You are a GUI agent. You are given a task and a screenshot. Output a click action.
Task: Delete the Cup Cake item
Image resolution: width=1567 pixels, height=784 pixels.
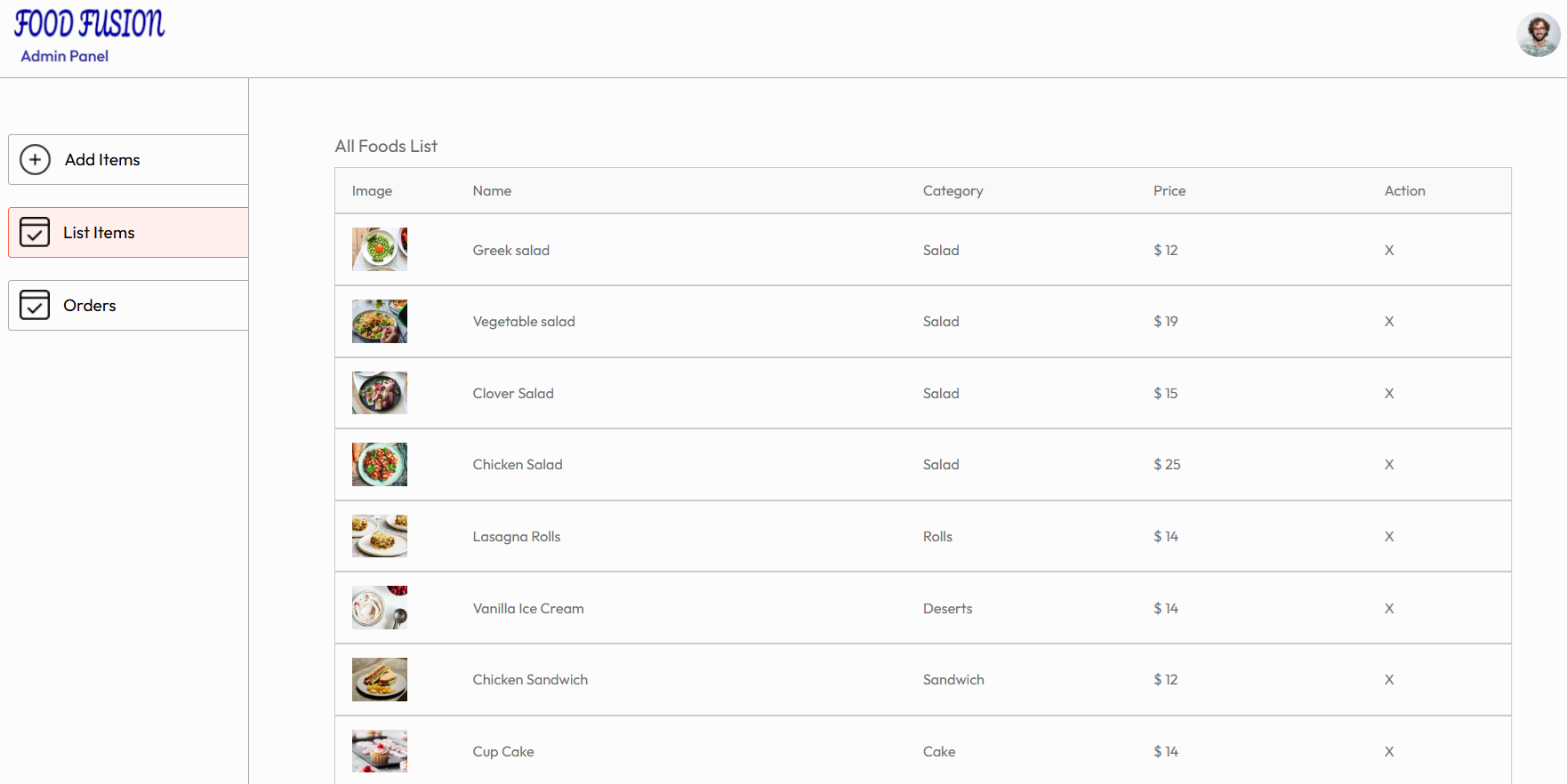[x=1389, y=752]
